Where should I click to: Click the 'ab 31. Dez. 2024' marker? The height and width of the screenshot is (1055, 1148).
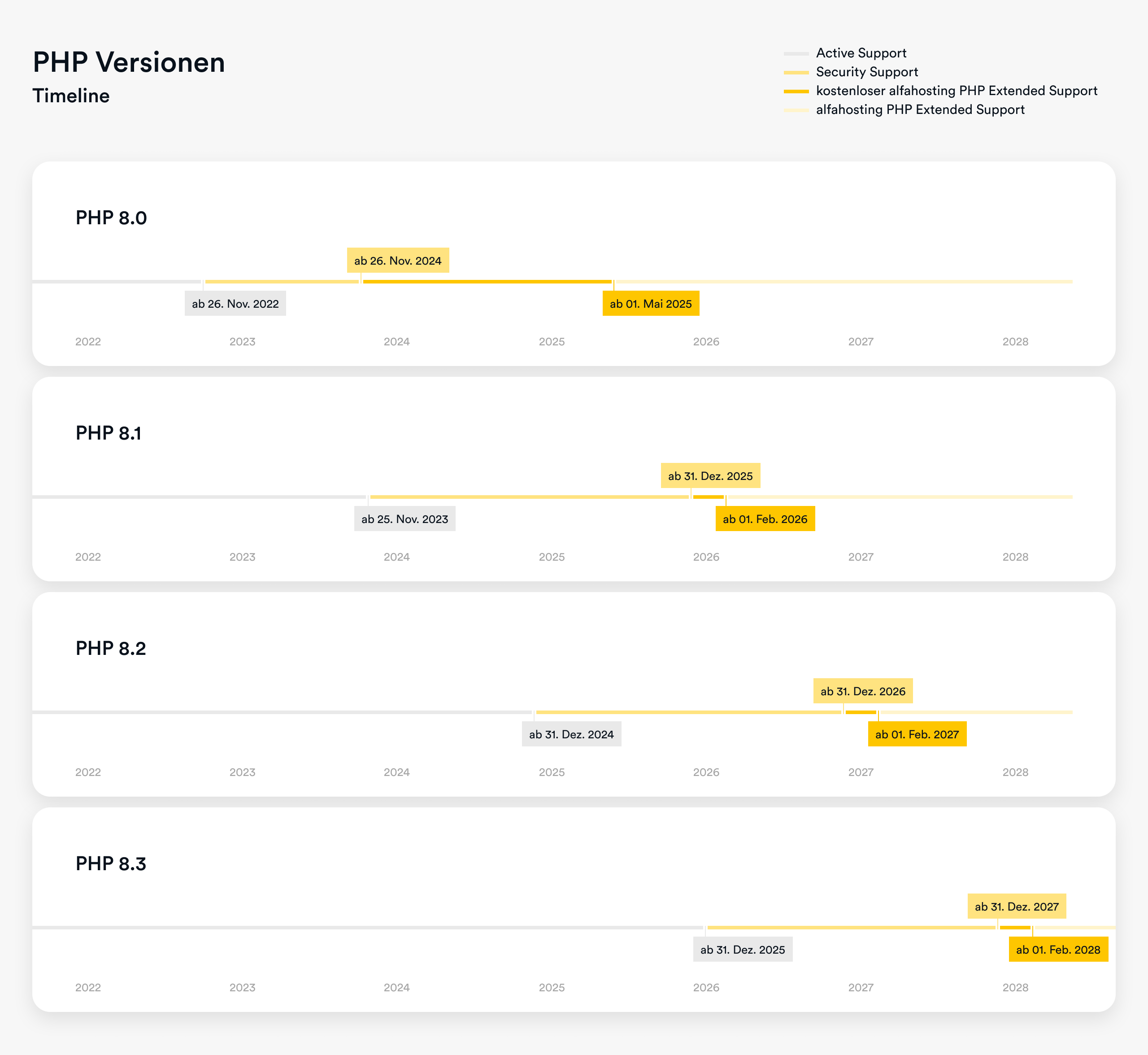click(x=571, y=734)
